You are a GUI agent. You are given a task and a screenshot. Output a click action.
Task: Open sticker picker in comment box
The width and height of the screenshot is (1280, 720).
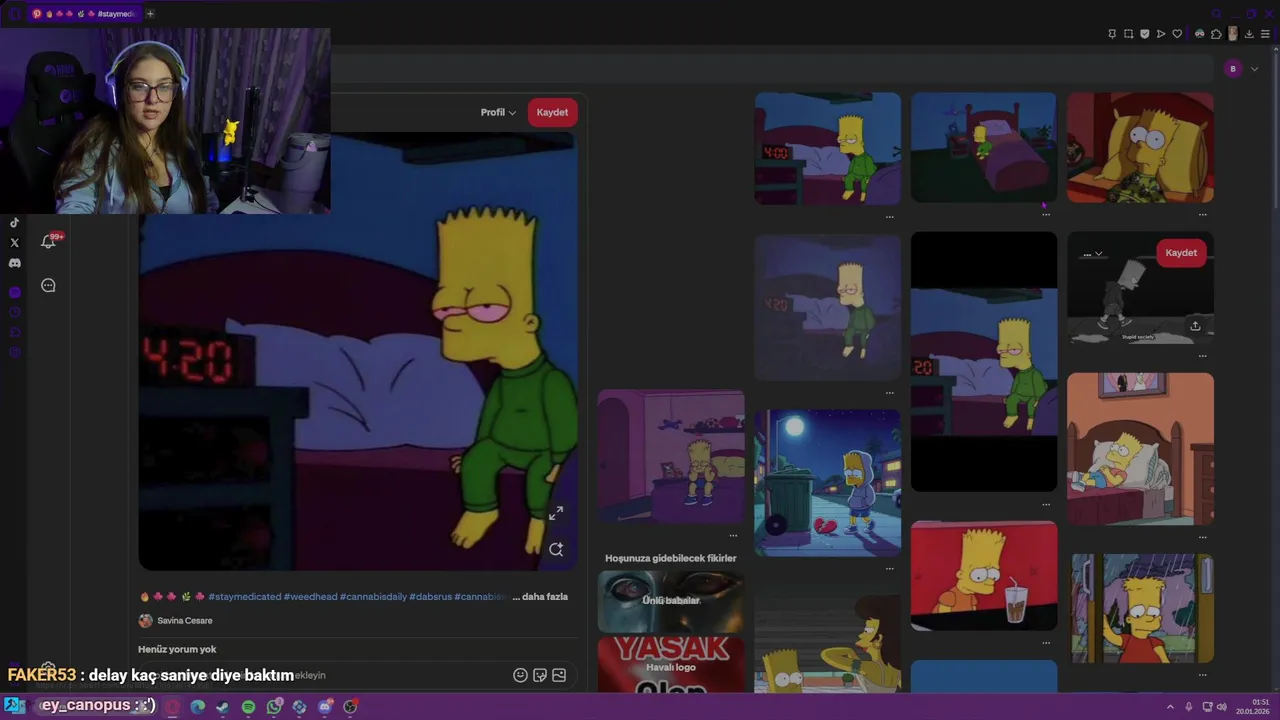pyautogui.click(x=540, y=675)
